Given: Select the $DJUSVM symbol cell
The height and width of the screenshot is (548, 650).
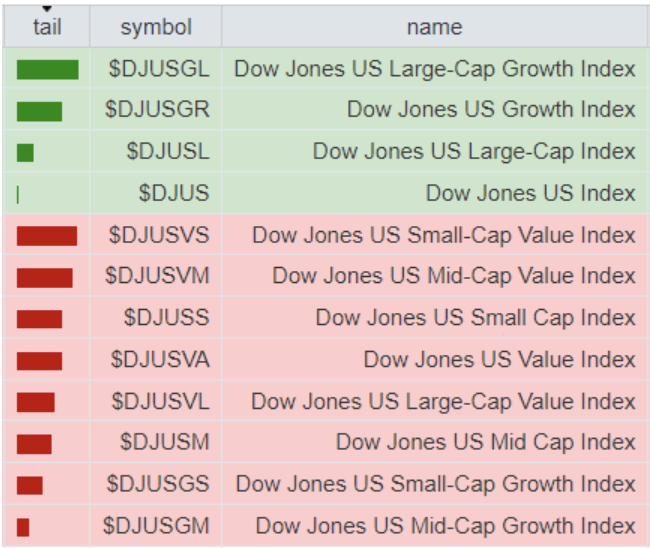Looking at the screenshot, I should (158, 276).
